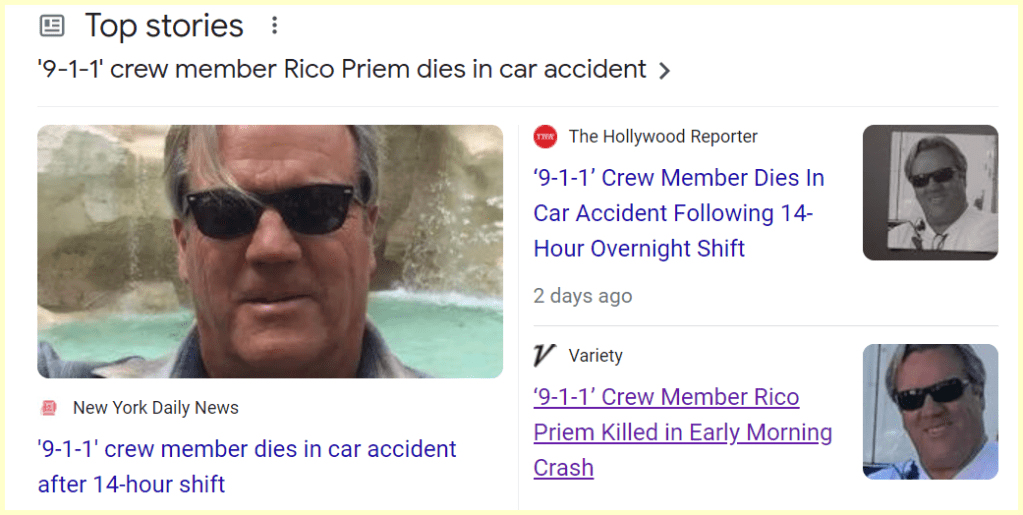Click the '2 days ago' timestamp
This screenshot has width=1023, height=515.
coord(582,296)
